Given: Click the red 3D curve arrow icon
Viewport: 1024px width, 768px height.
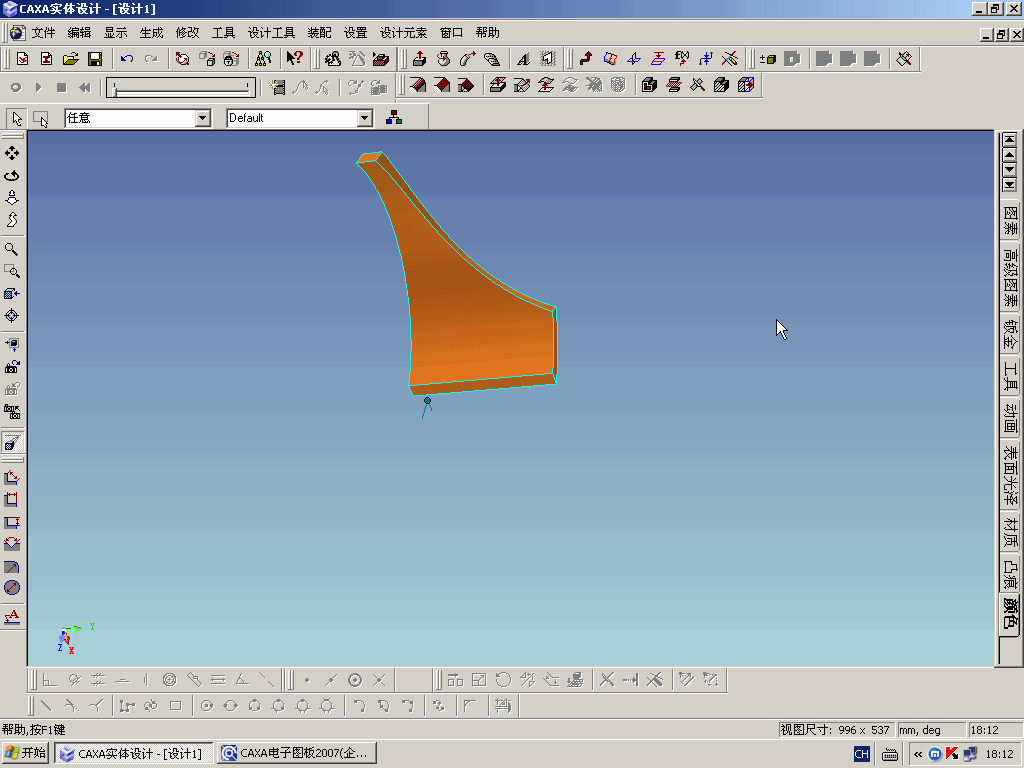Looking at the screenshot, I should point(586,59).
